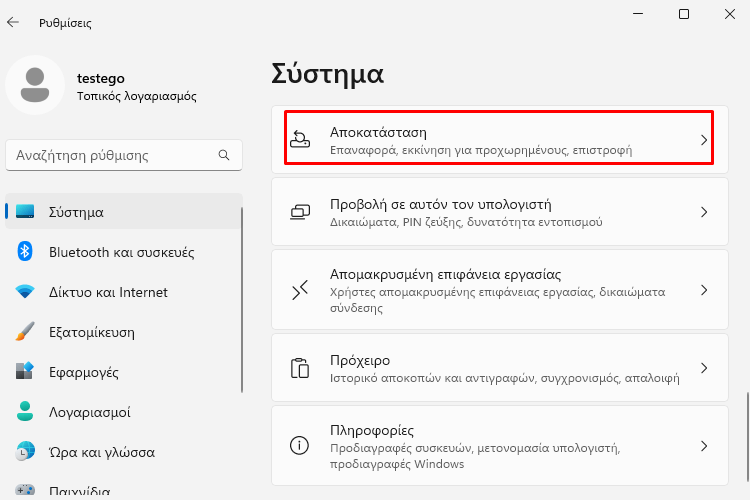Click the Ρυθμίσεις window title

pos(66,23)
